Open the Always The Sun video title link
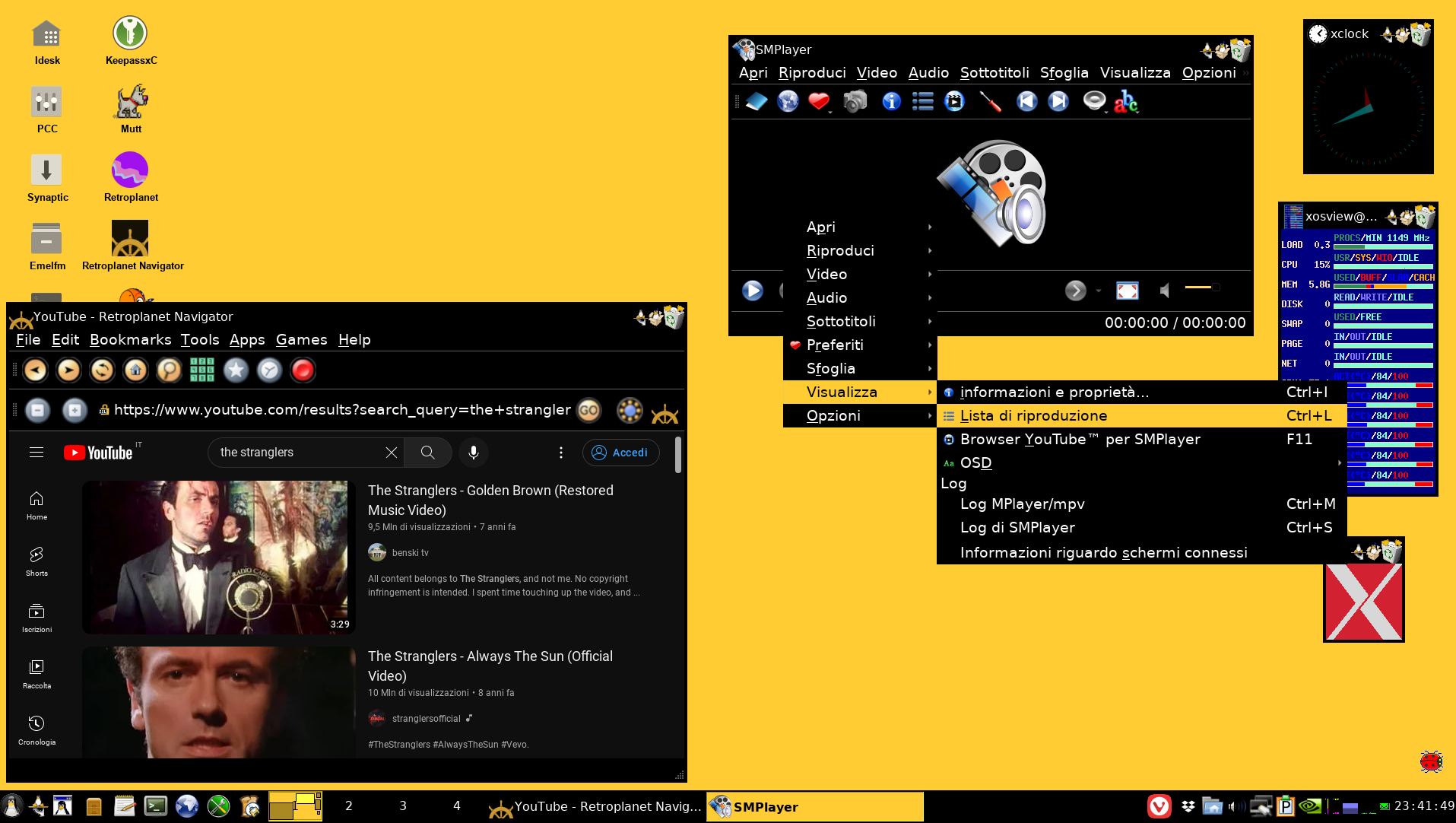Screen dimensions: 1456x823 [490, 666]
